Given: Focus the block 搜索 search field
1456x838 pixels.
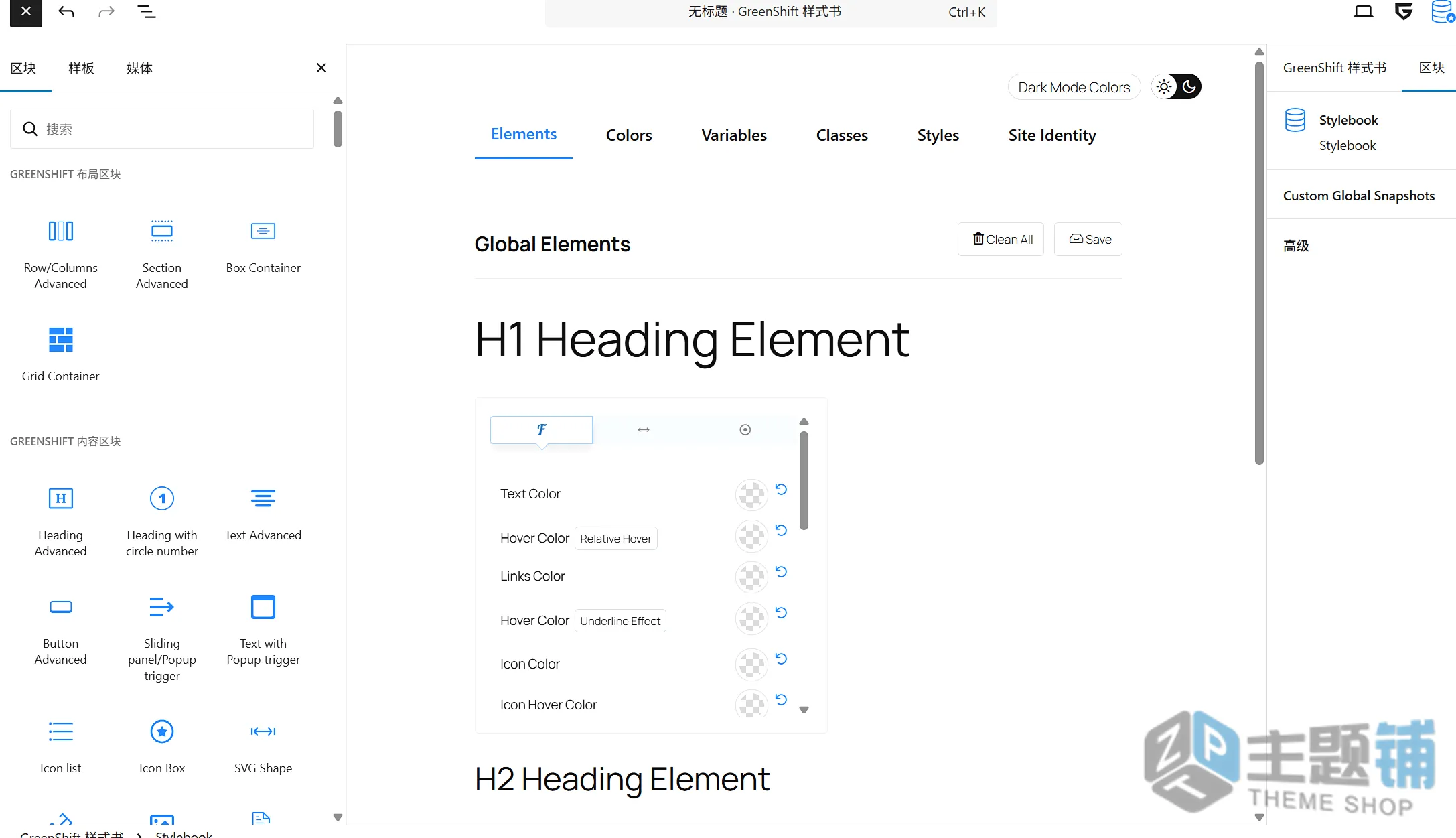Looking at the screenshot, I should 162,129.
